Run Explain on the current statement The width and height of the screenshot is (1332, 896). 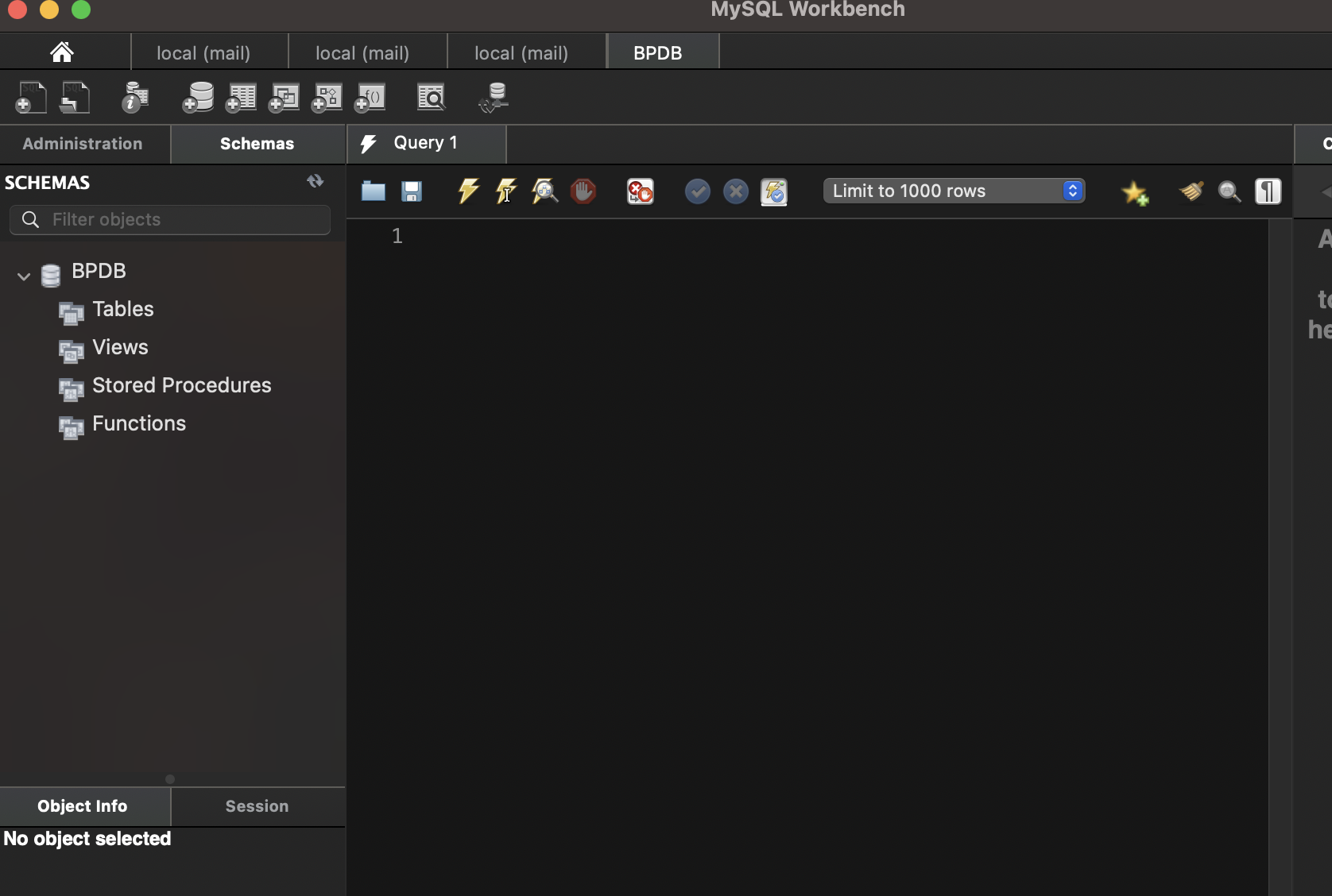(544, 191)
